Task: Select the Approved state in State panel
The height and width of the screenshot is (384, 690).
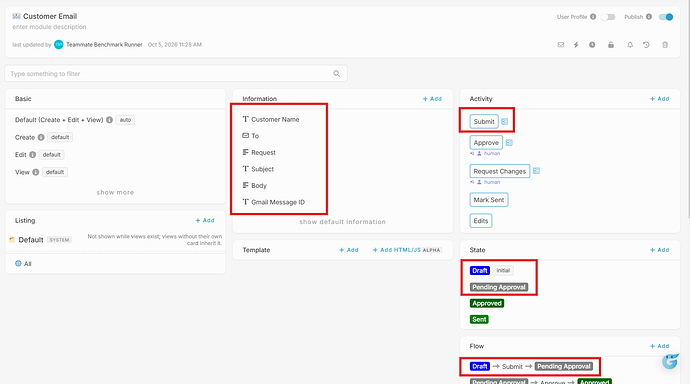Action: point(487,304)
